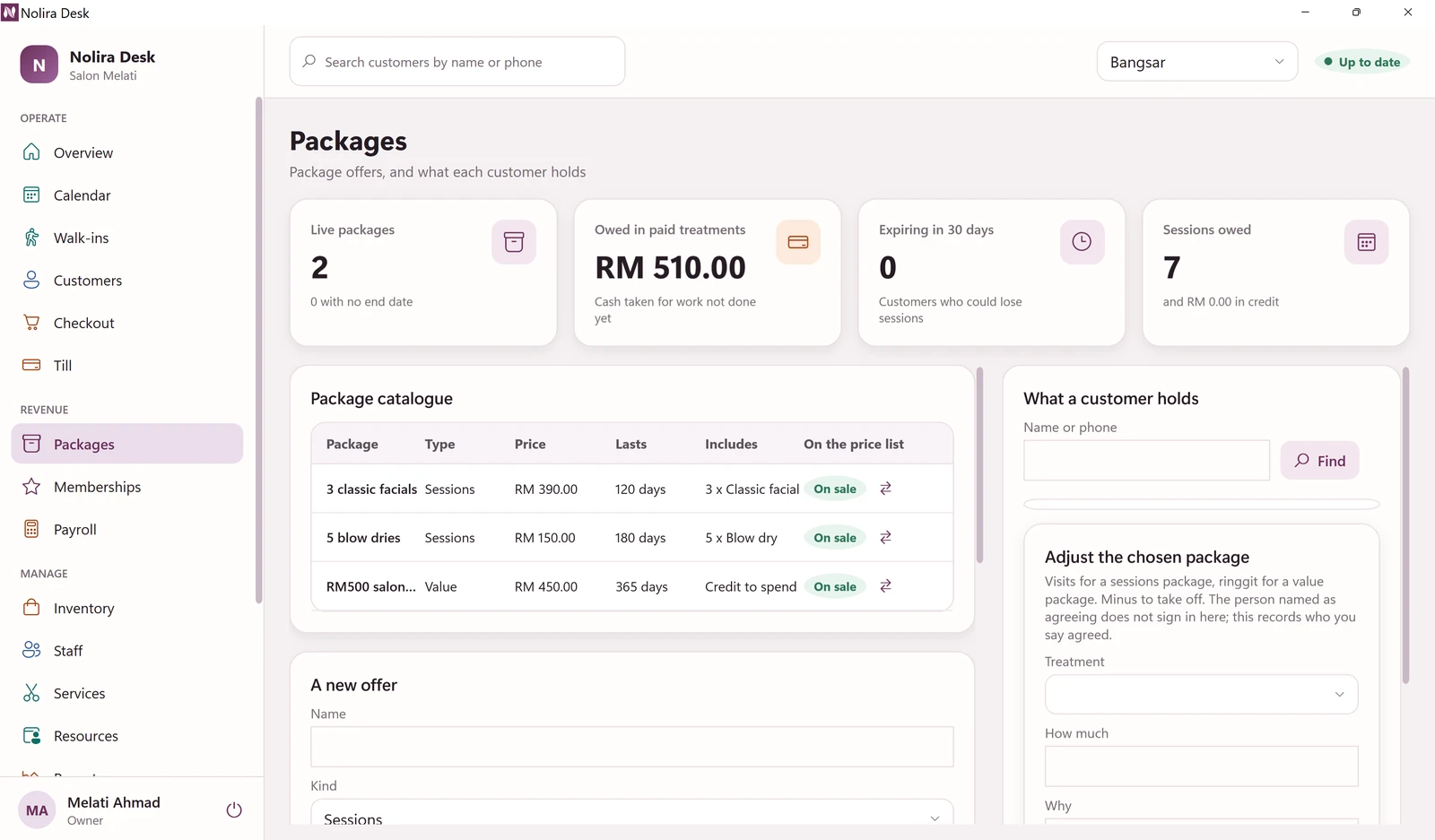Click the Services scissors icon

coord(31,693)
